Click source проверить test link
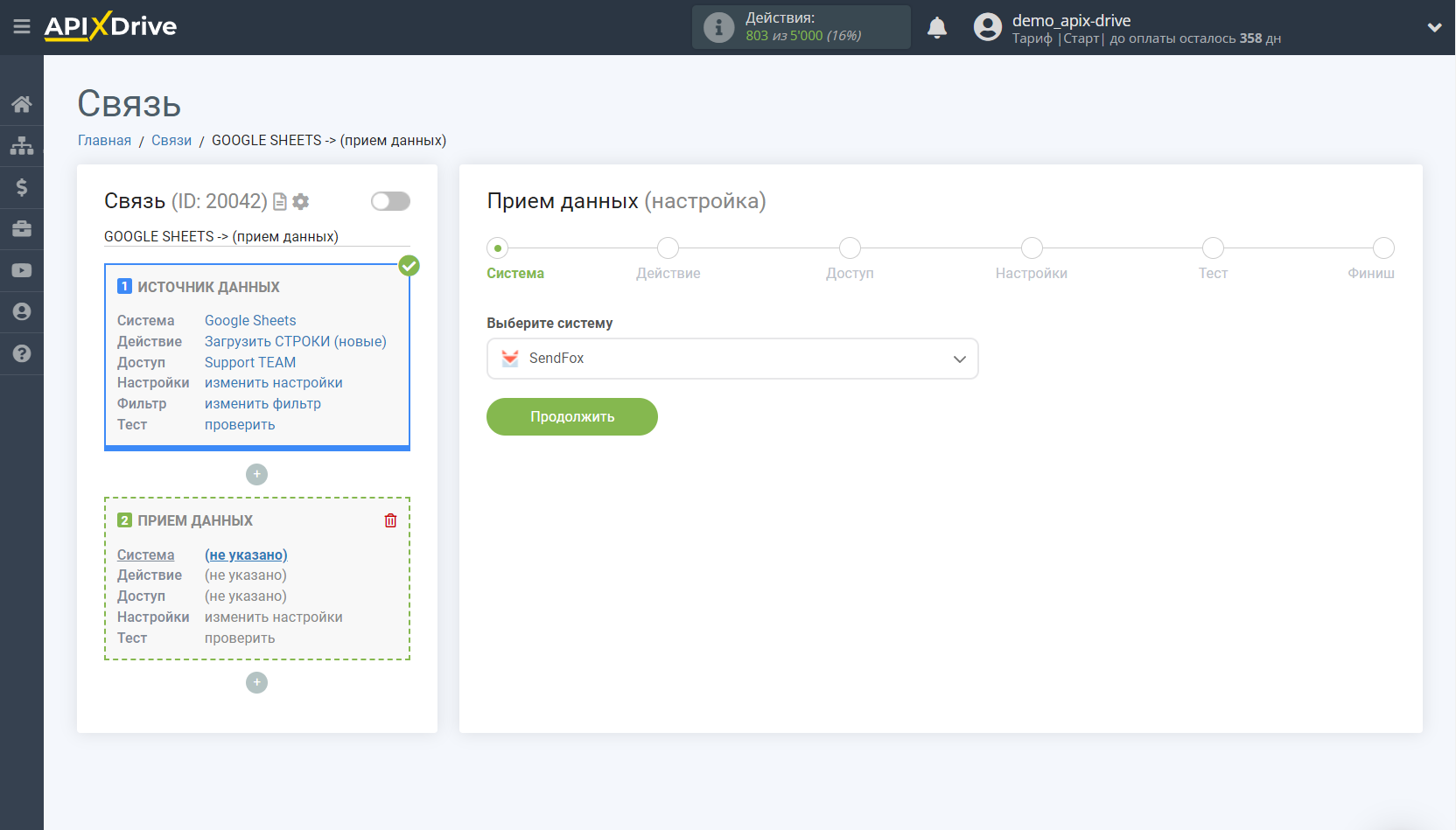Image resolution: width=1456 pixels, height=830 pixels. point(240,424)
